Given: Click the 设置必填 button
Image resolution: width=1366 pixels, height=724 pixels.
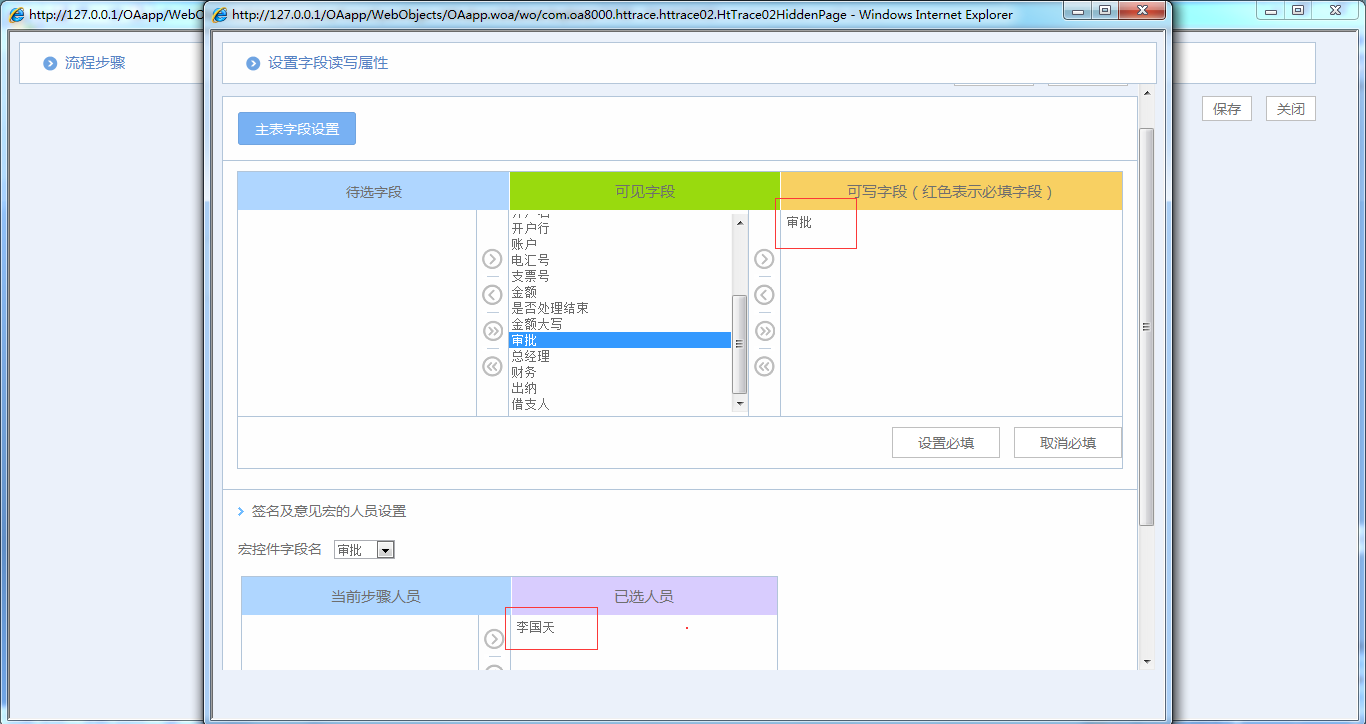Looking at the screenshot, I should [945, 443].
